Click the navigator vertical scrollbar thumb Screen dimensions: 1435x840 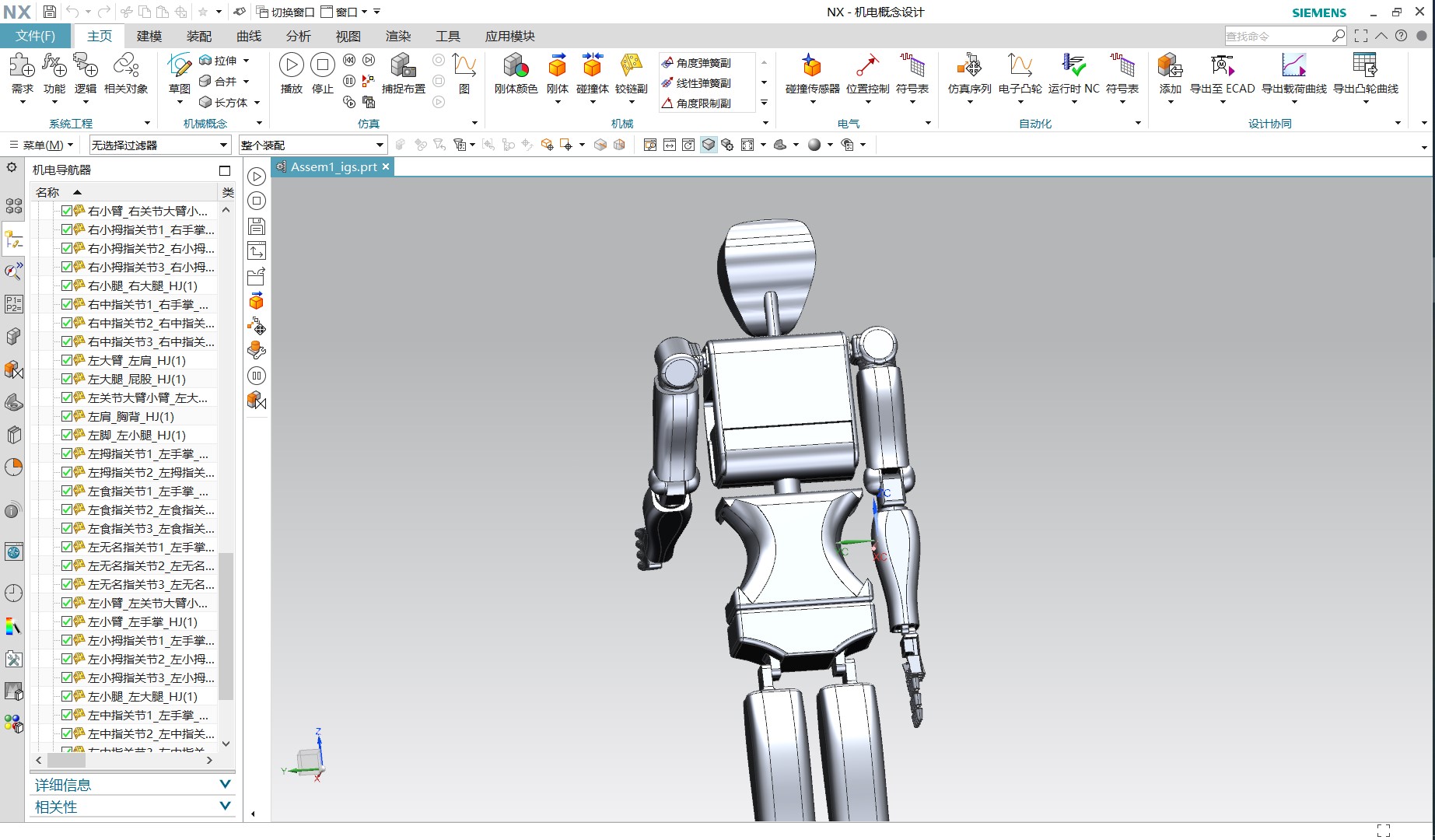[x=226, y=626]
